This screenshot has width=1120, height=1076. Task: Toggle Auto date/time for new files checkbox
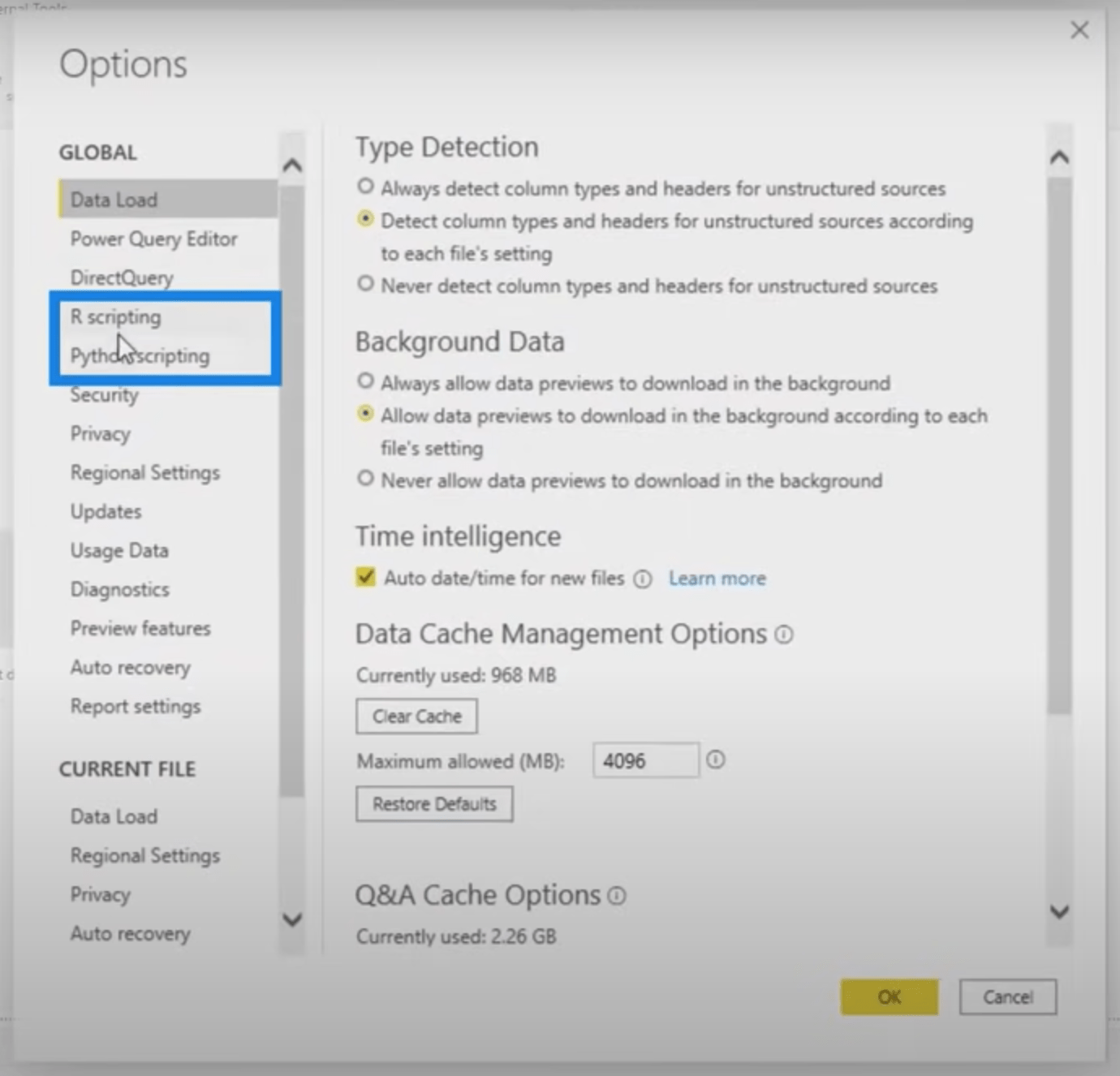click(x=366, y=577)
